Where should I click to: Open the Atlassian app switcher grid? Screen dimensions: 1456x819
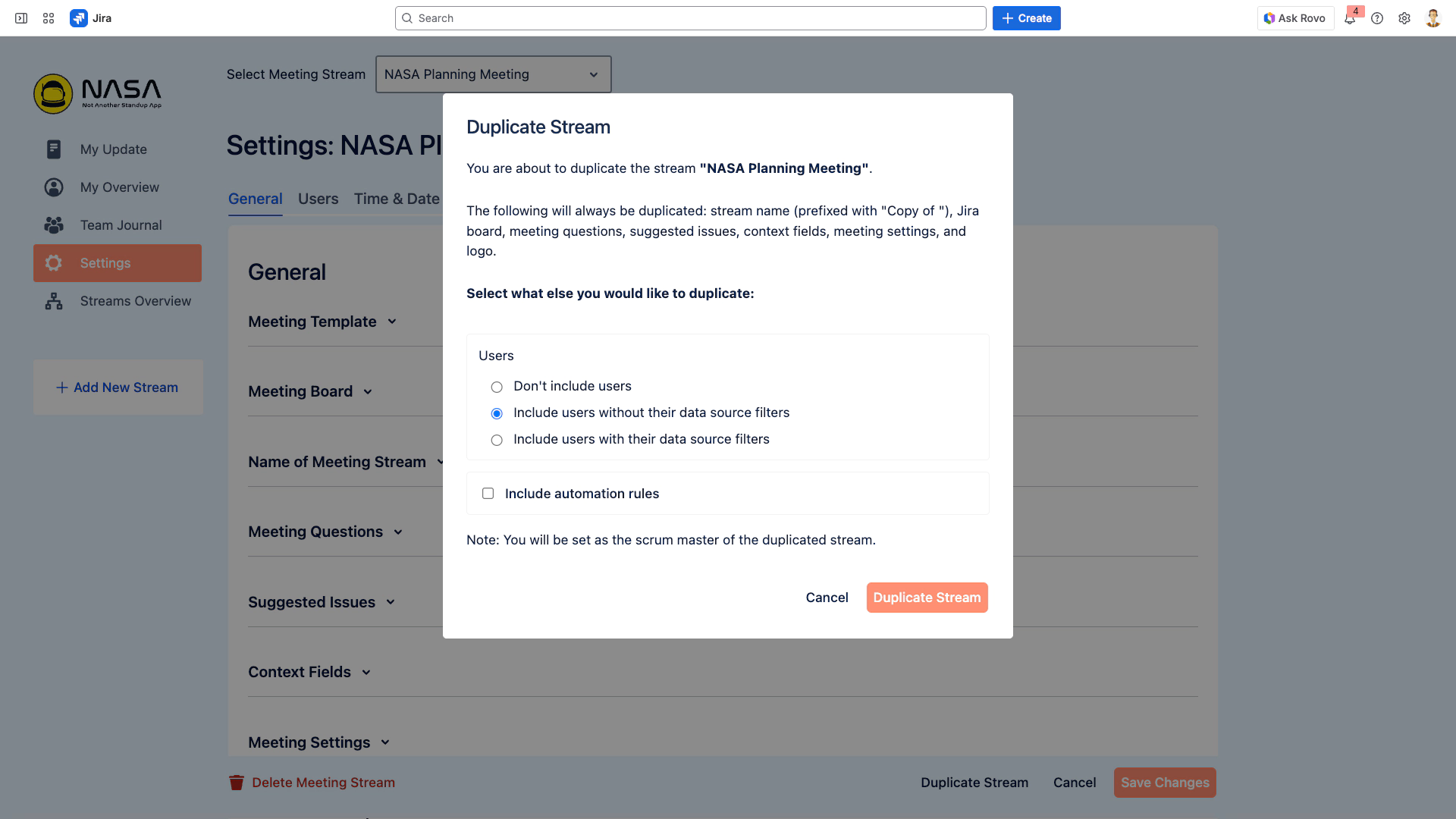click(49, 17)
